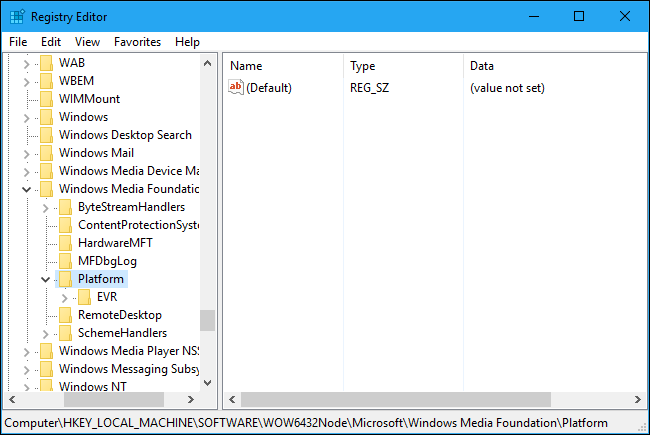This screenshot has height=435, width=650.
Task: Expand the Windows Media Device Manager key
Action: click(x=27, y=172)
